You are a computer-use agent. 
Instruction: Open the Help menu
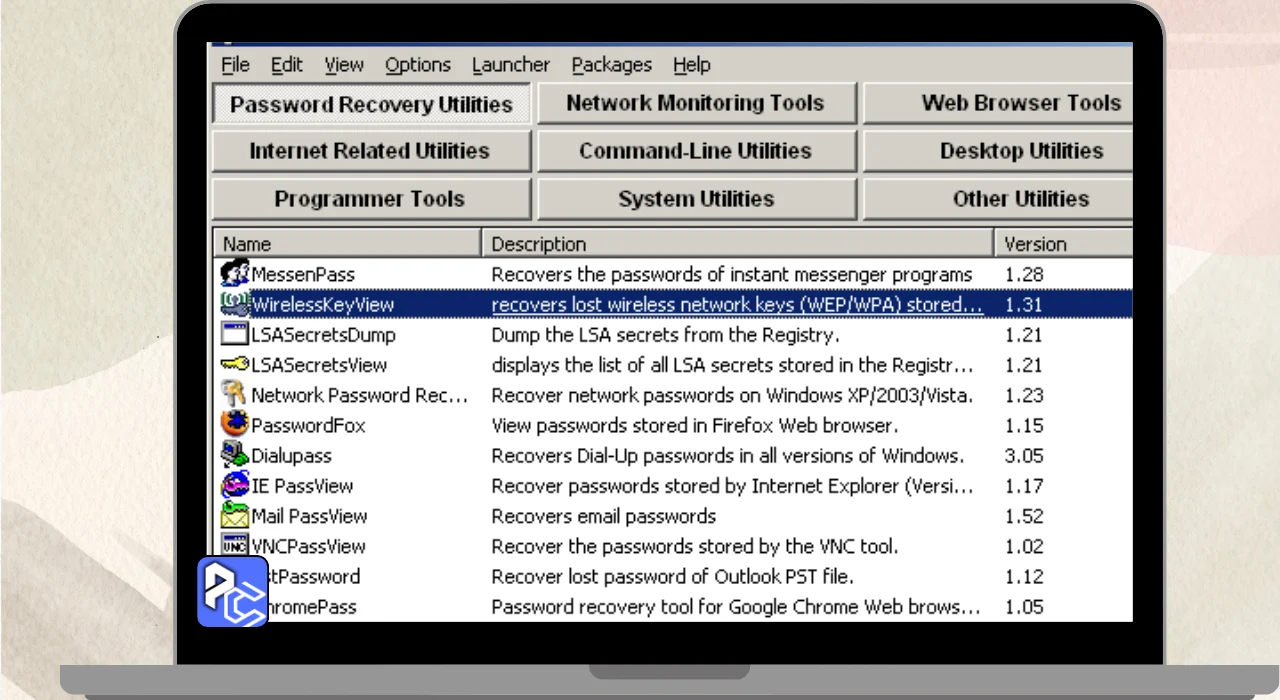[692, 65]
